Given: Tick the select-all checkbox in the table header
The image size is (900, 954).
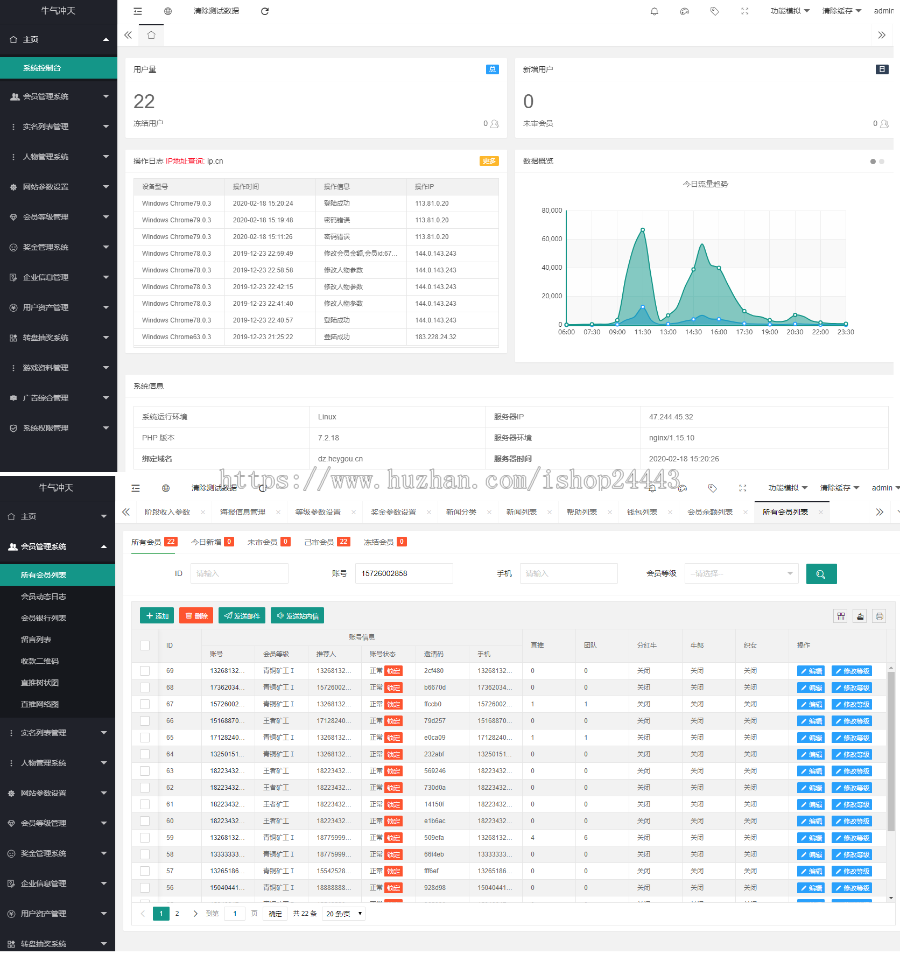Looking at the screenshot, I should (x=145, y=645).
